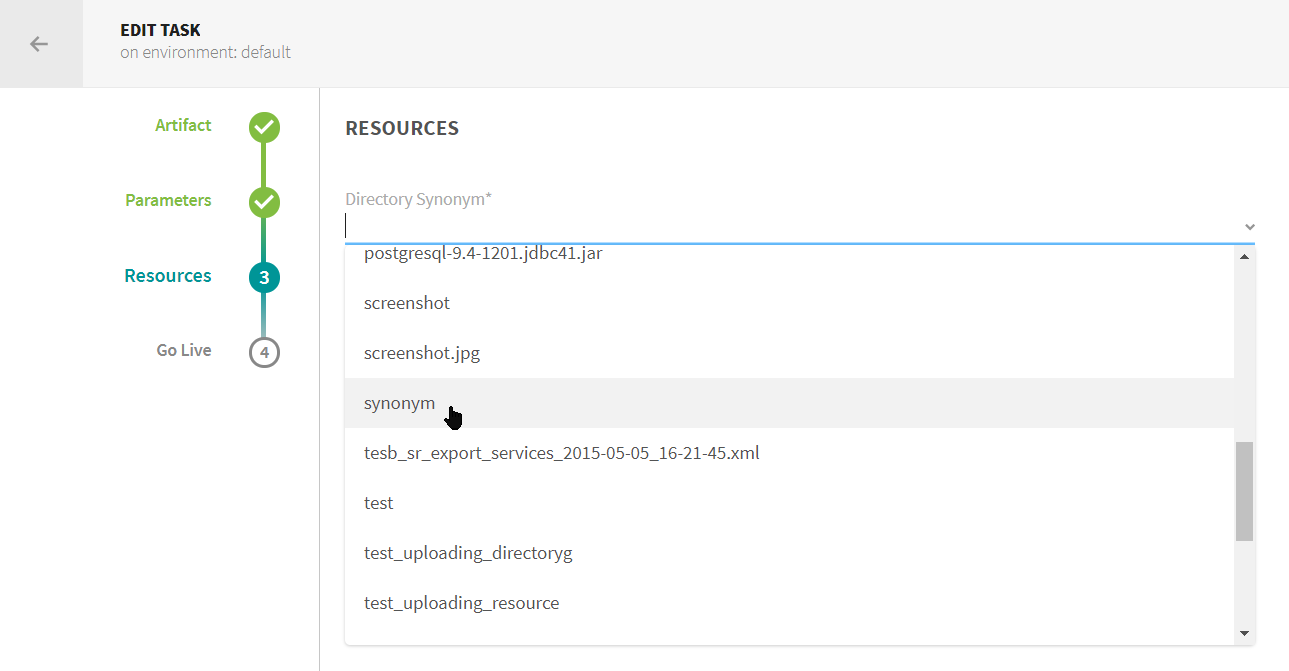This screenshot has width=1289, height=671.
Task: Click the Artifact step completed checkmark icon
Action: point(263,127)
